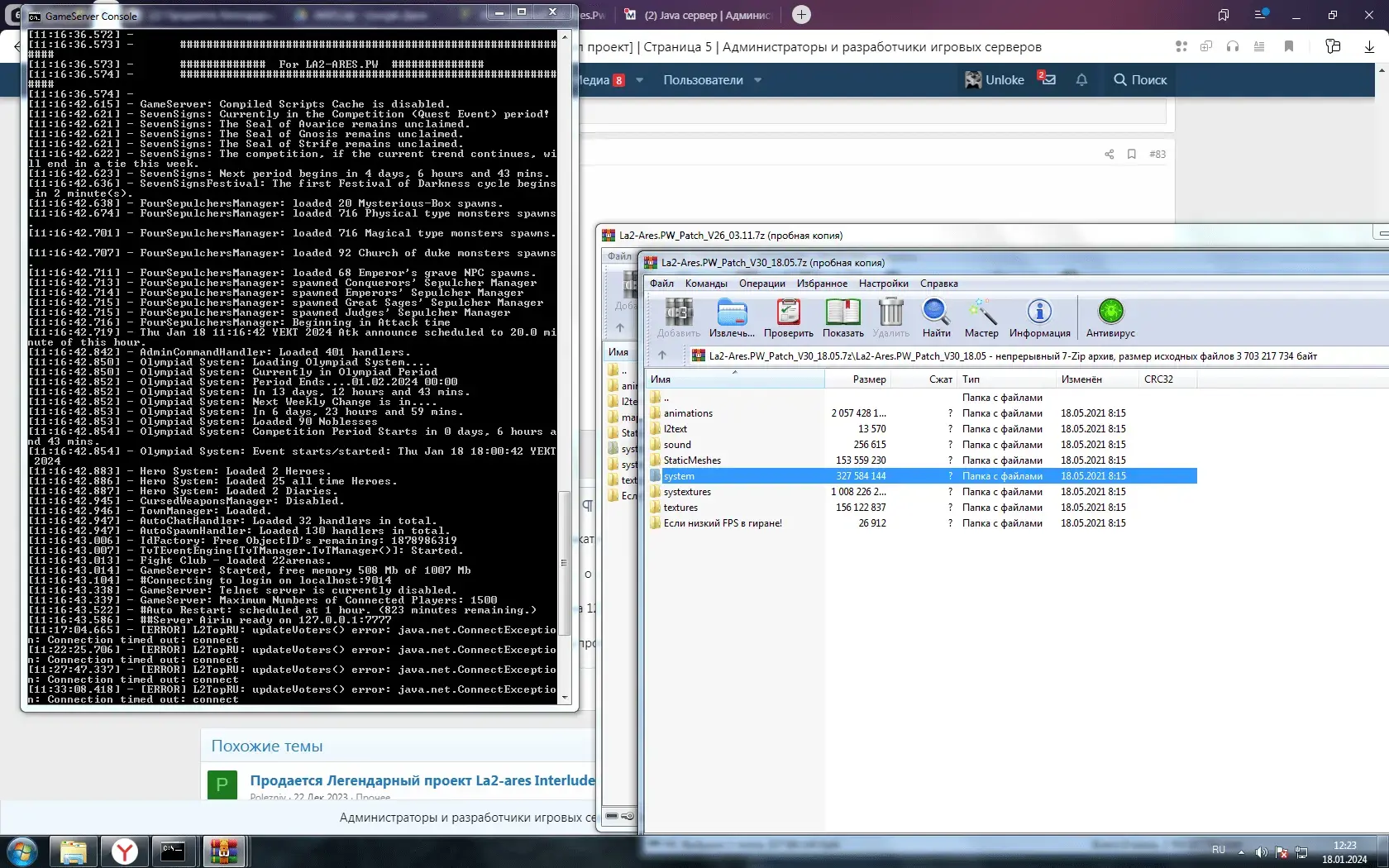Open Пользователи forum menu
The width and height of the screenshot is (1389, 868).
(x=703, y=80)
